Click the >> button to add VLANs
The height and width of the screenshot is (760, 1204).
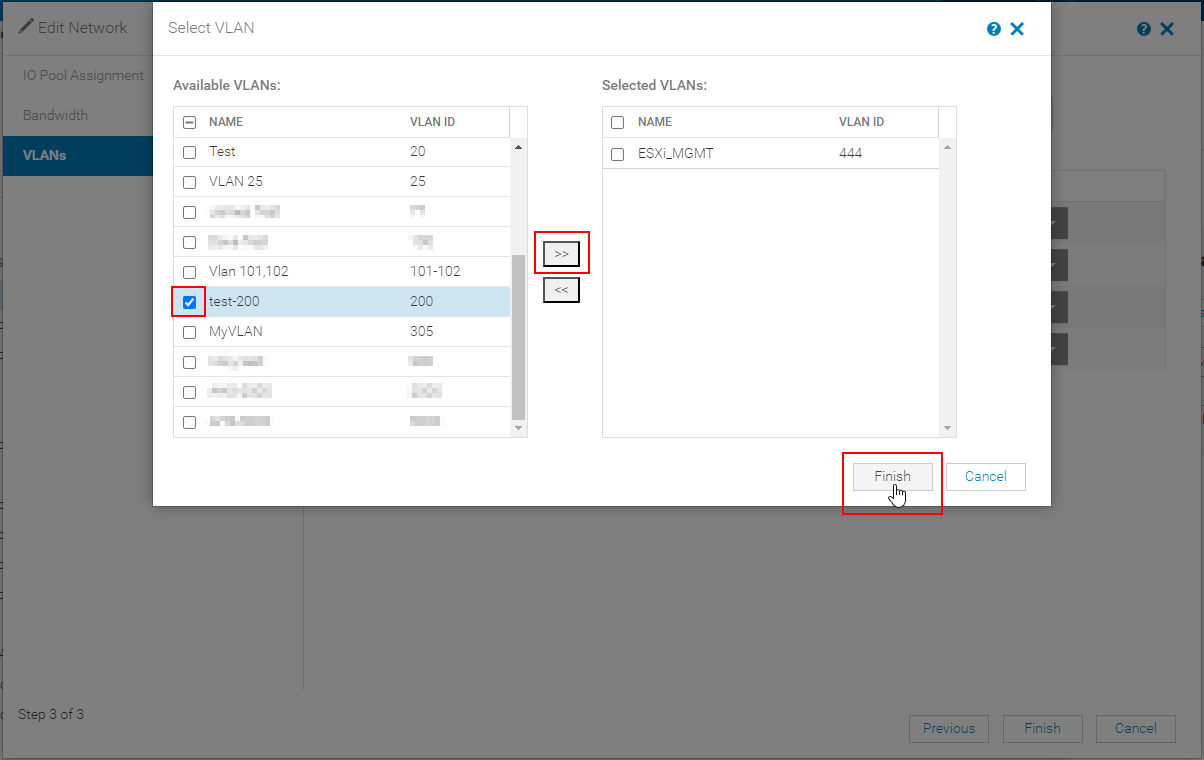561,253
